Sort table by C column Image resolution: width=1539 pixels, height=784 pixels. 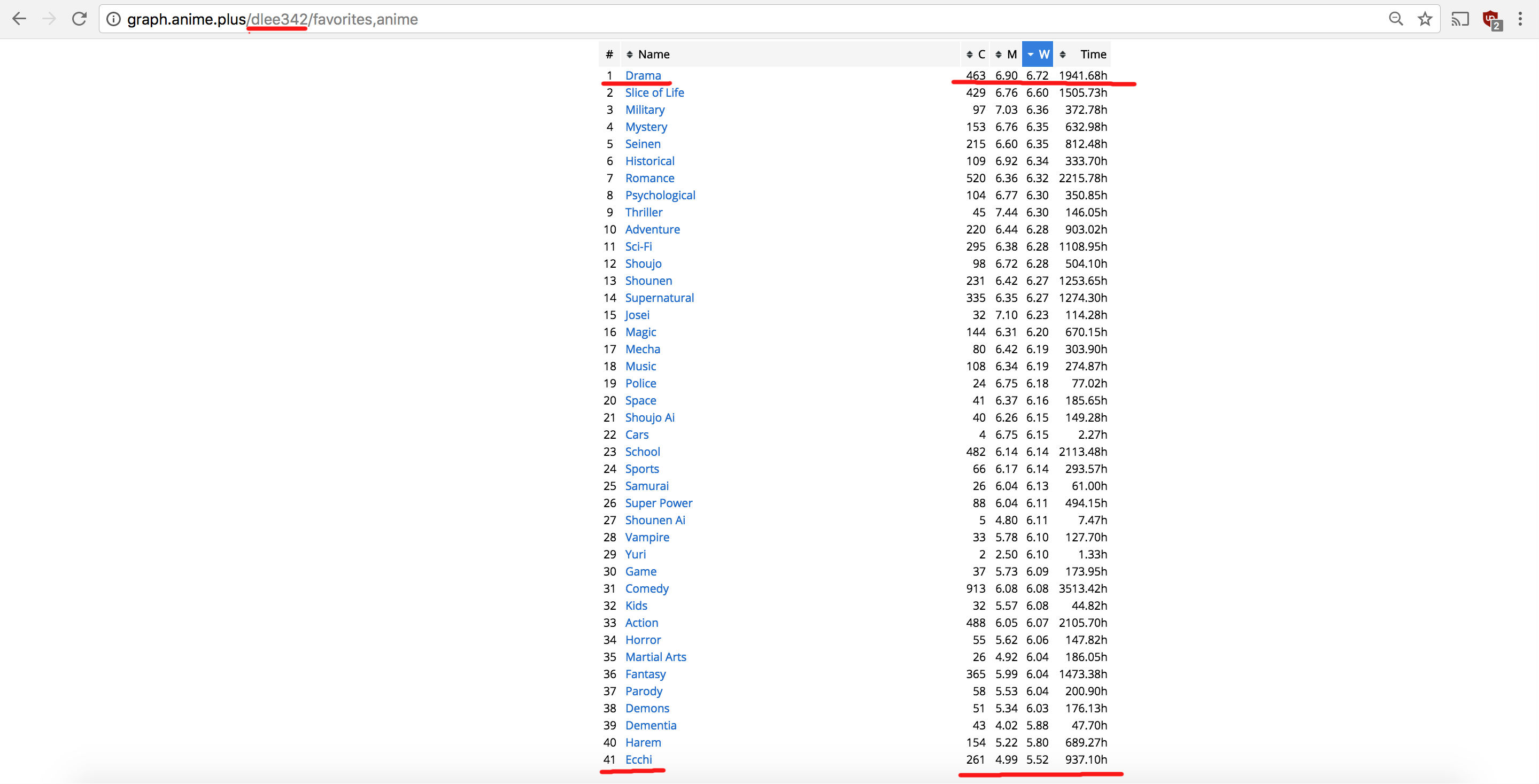pos(976,55)
